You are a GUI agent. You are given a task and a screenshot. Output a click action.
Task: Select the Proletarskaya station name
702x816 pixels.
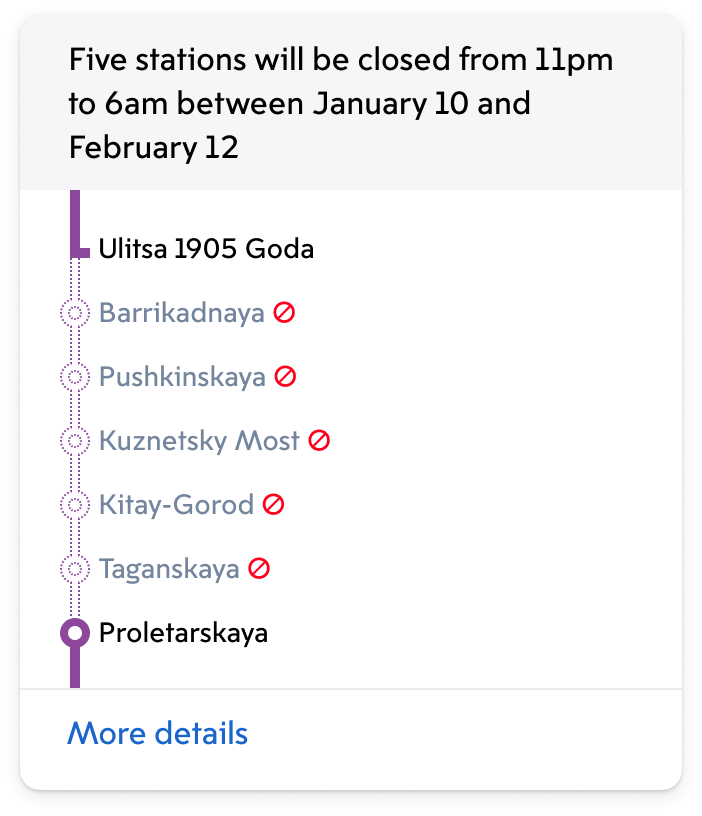click(x=183, y=633)
